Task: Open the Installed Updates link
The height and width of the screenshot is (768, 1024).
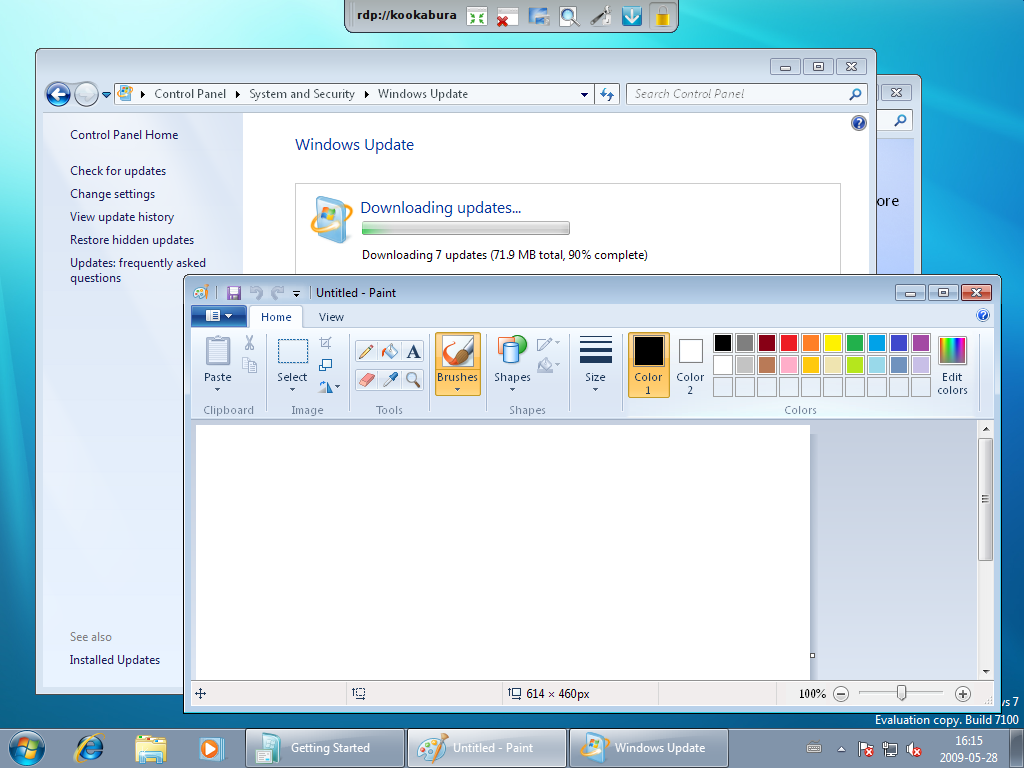Action: [x=115, y=660]
